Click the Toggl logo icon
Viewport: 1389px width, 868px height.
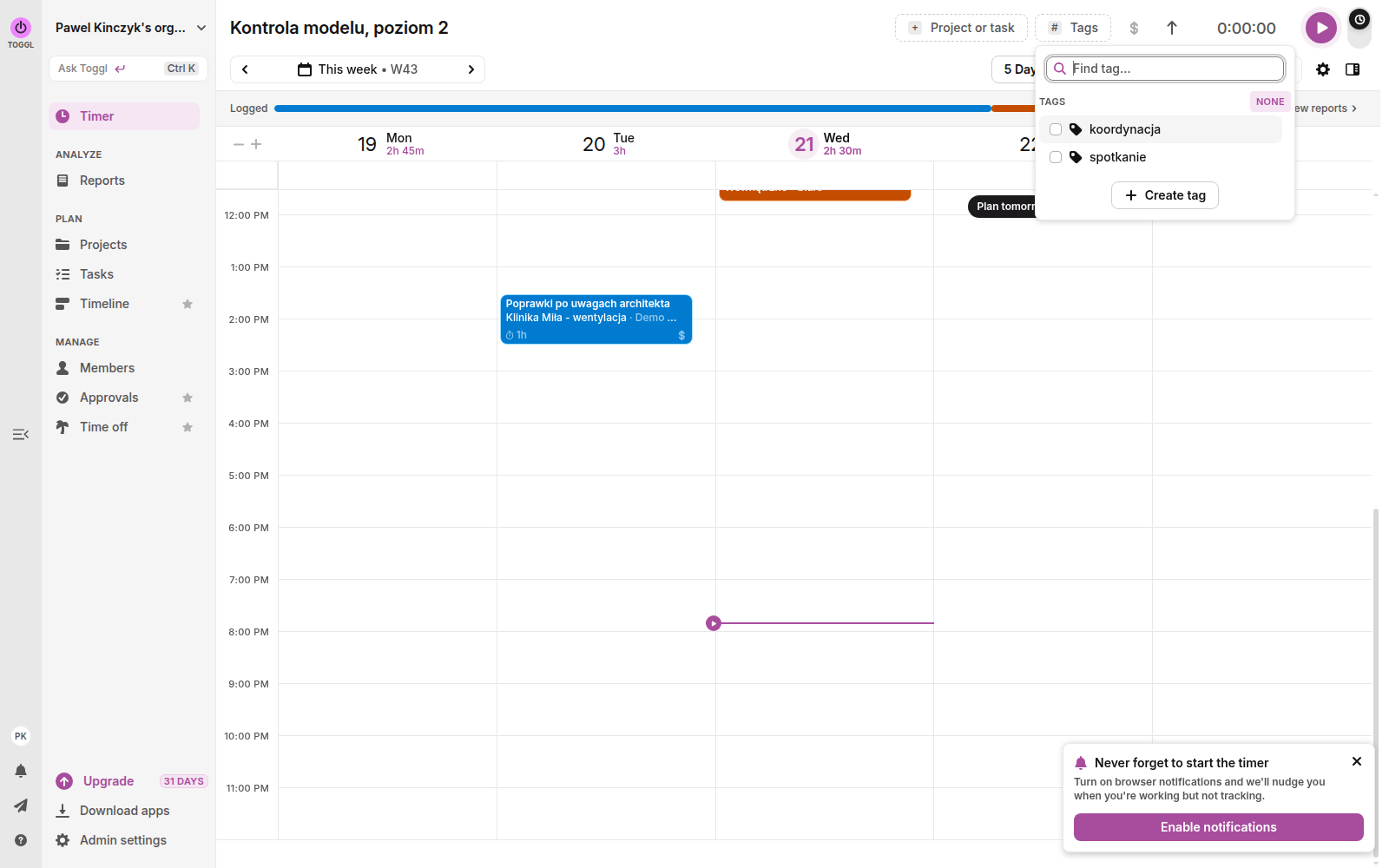(21, 28)
